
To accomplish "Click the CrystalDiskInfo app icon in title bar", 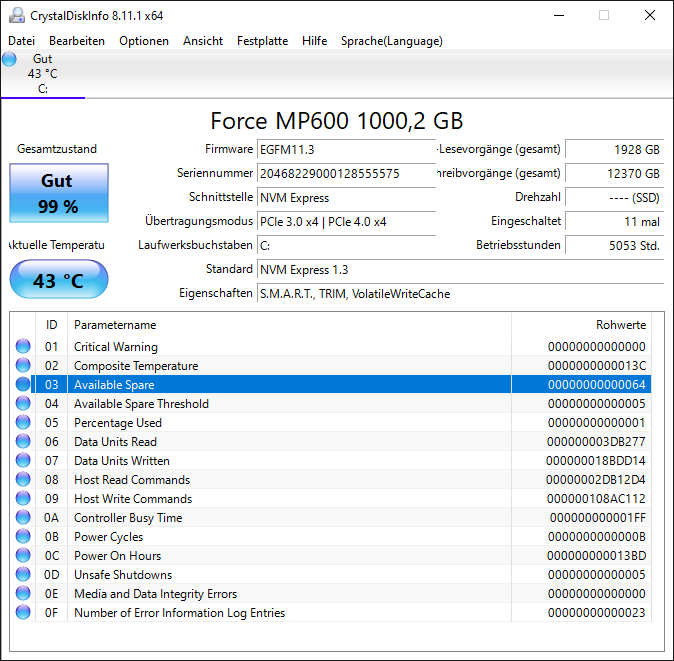I will pos(17,15).
